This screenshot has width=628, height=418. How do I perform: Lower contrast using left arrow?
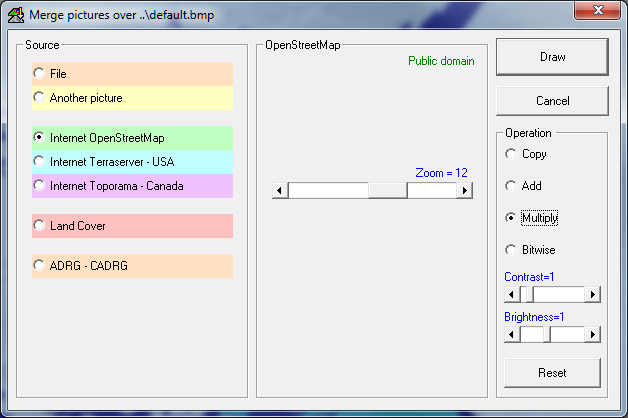pyautogui.click(x=512, y=295)
